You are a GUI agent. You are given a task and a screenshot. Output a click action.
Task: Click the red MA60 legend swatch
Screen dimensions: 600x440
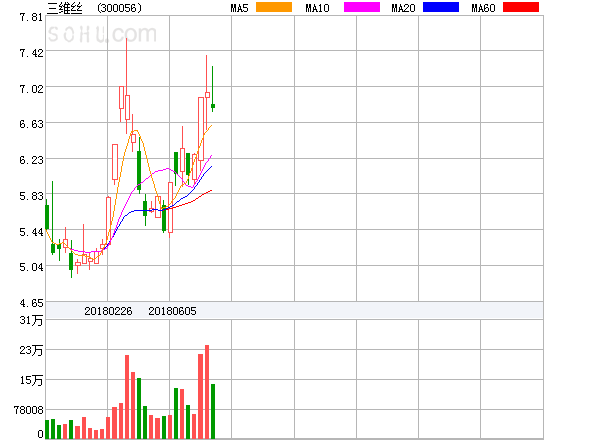coord(521,7)
